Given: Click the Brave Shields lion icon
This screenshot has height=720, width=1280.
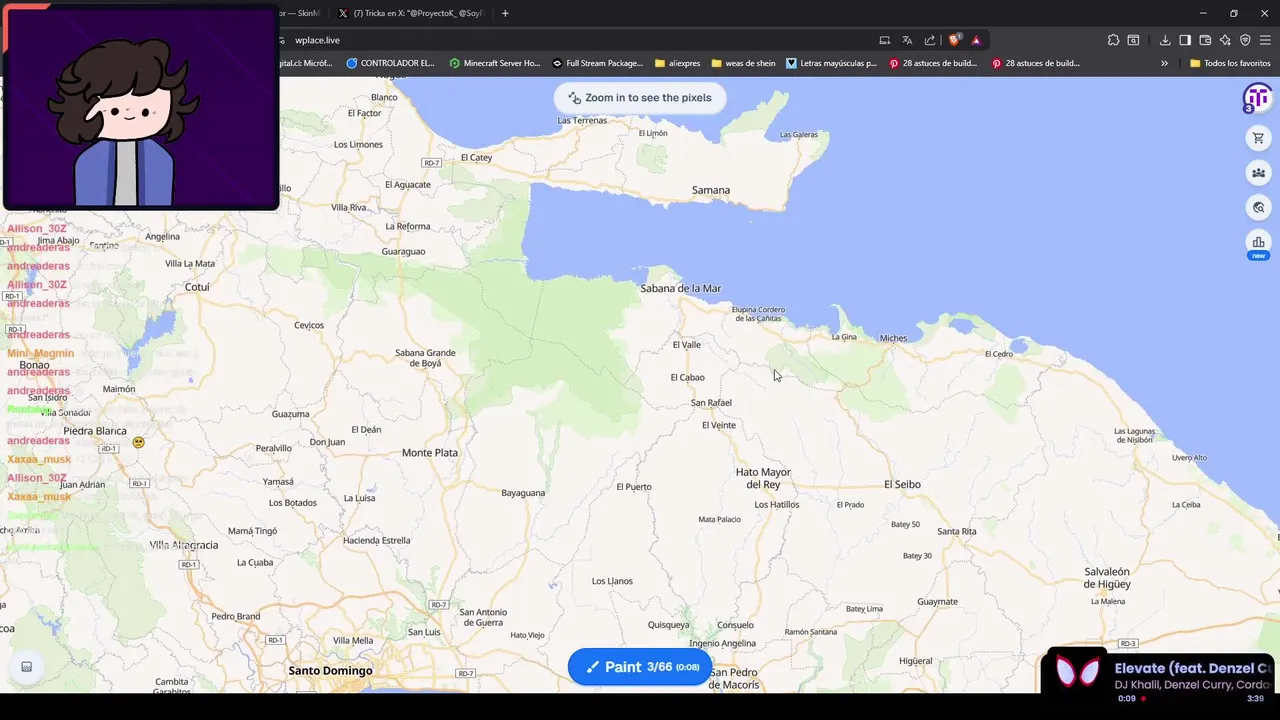Looking at the screenshot, I should pos(955,40).
